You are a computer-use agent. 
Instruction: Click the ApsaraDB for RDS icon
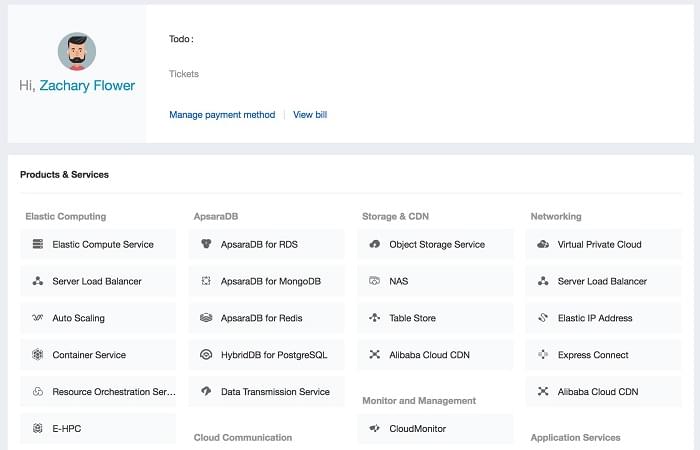point(206,244)
